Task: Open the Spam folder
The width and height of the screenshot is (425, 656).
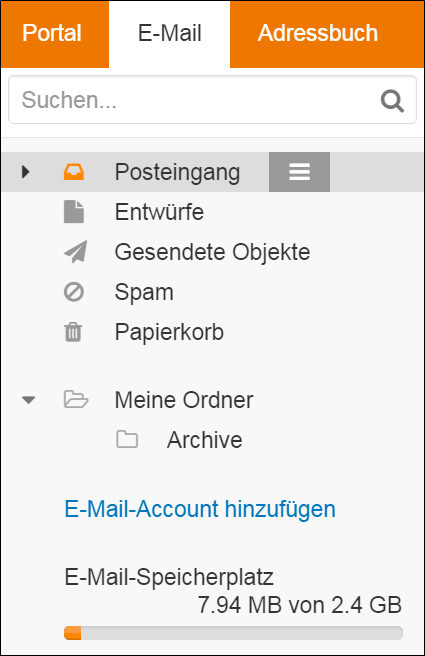Action: pos(144,292)
